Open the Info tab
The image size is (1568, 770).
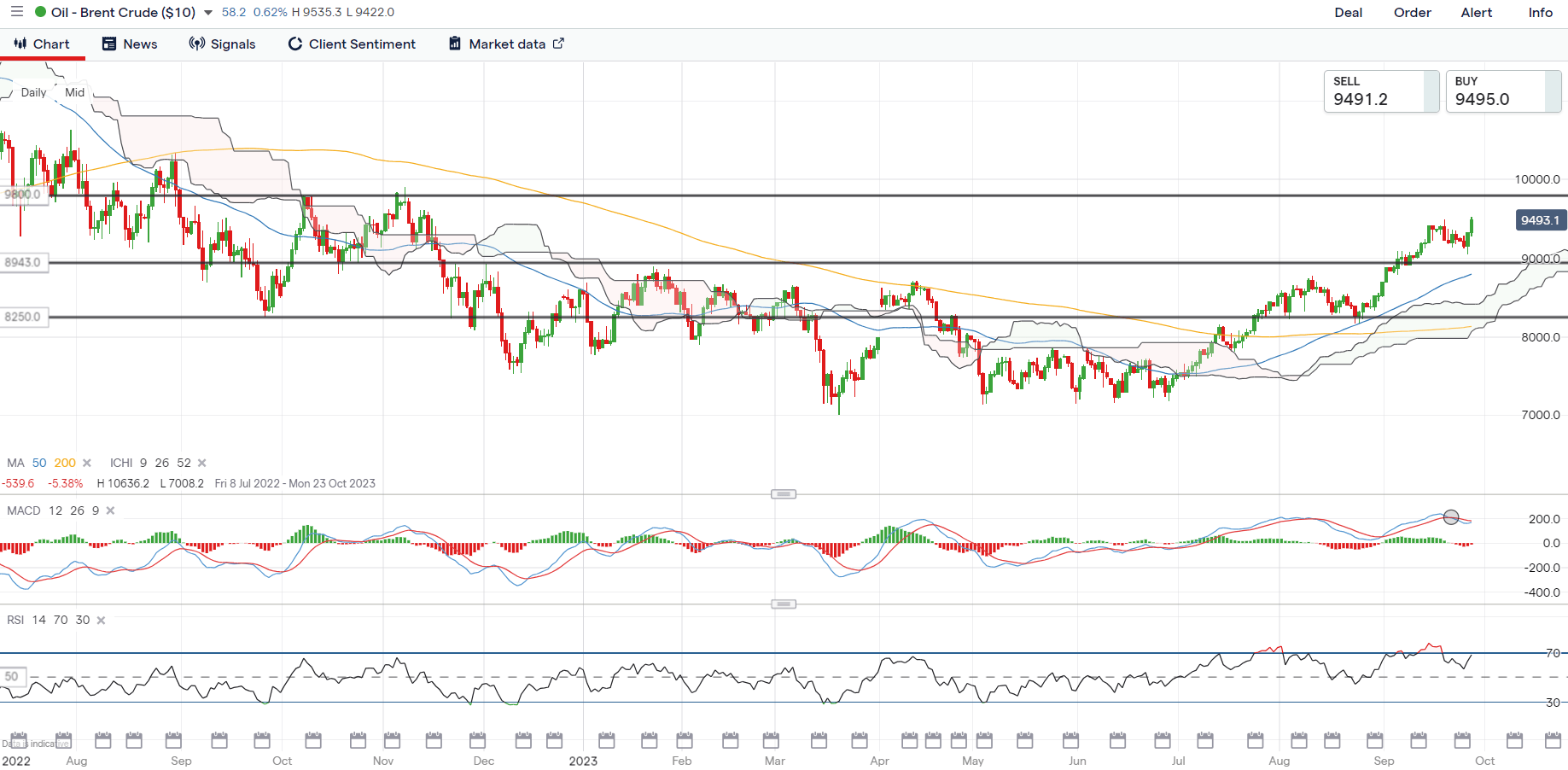tap(1541, 13)
